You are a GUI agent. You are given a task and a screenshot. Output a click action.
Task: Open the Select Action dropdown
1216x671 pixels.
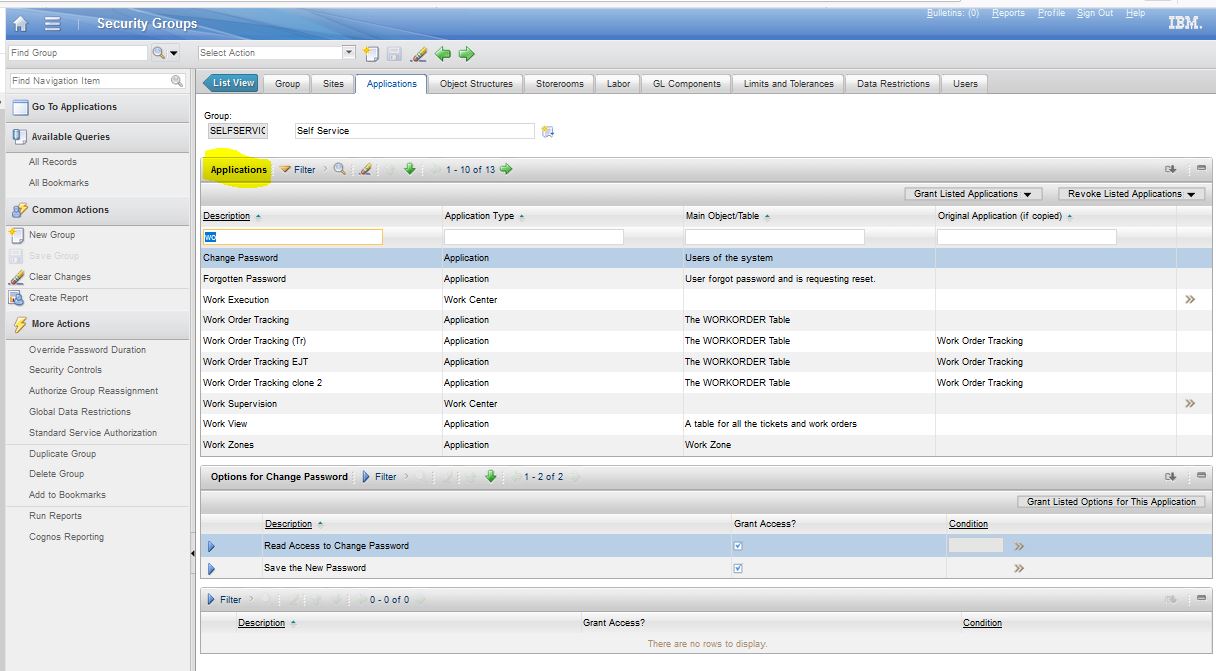[x=349, y=53]
